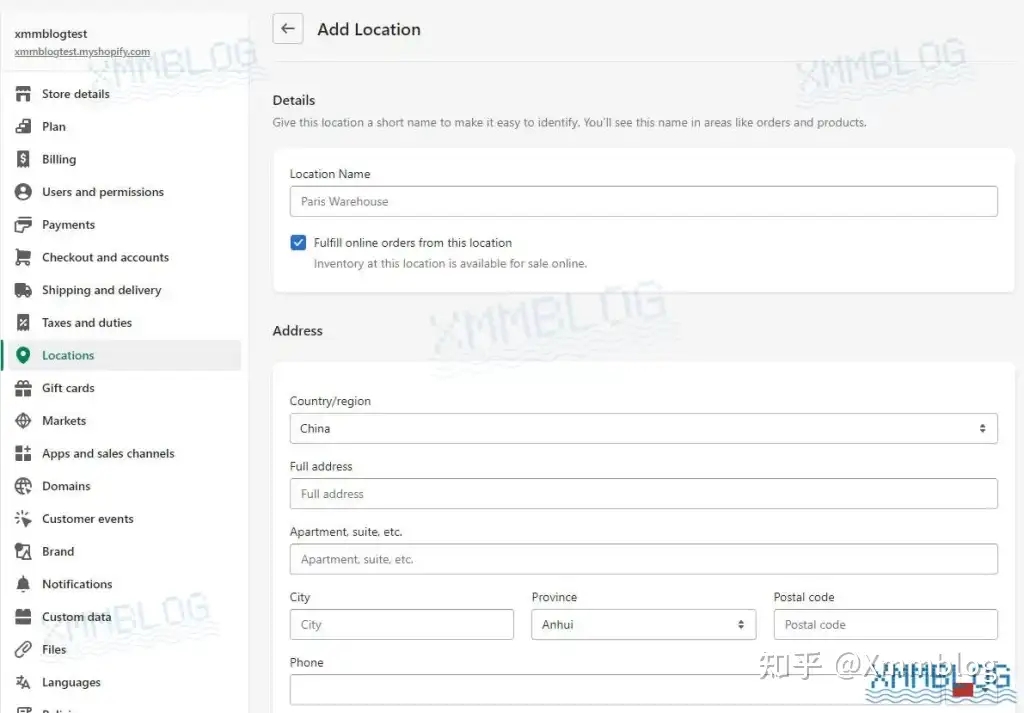
Task: Focus the Location Name input field
Action: [x=643, y=201]
